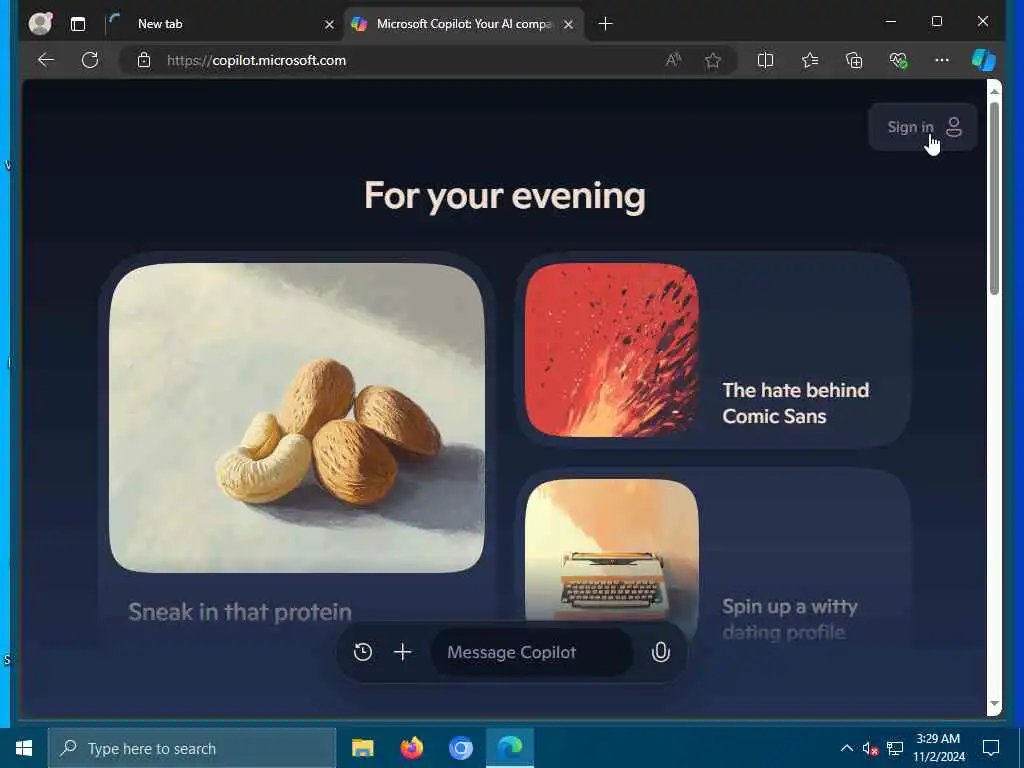
Task: Open Edge Settings and more menu
Action: tap(942, 60)
